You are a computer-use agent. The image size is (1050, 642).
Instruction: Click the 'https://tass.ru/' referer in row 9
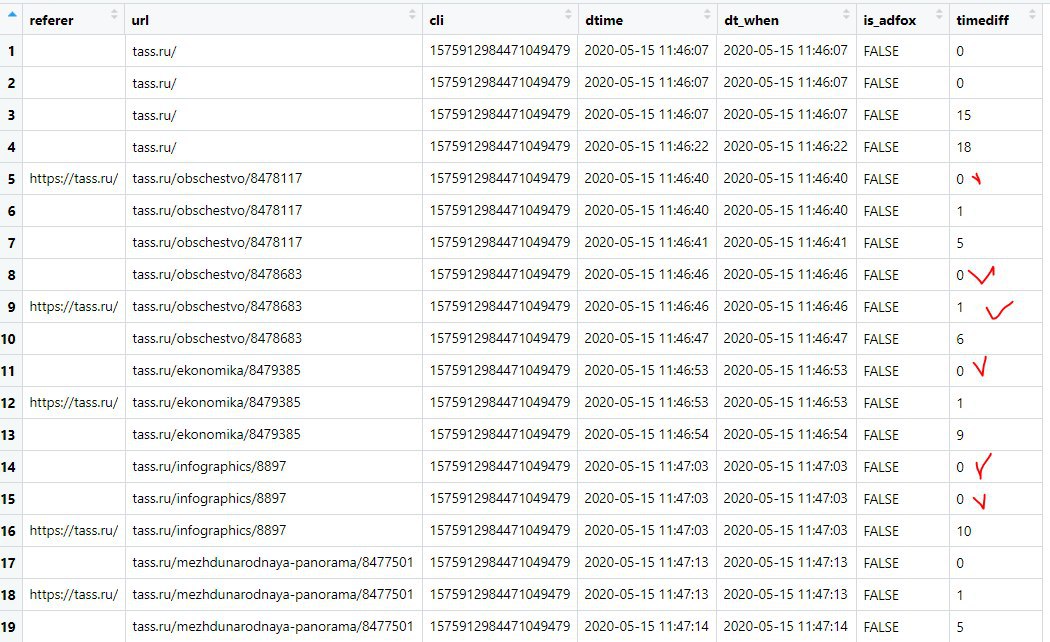click(x=74, y=307)
